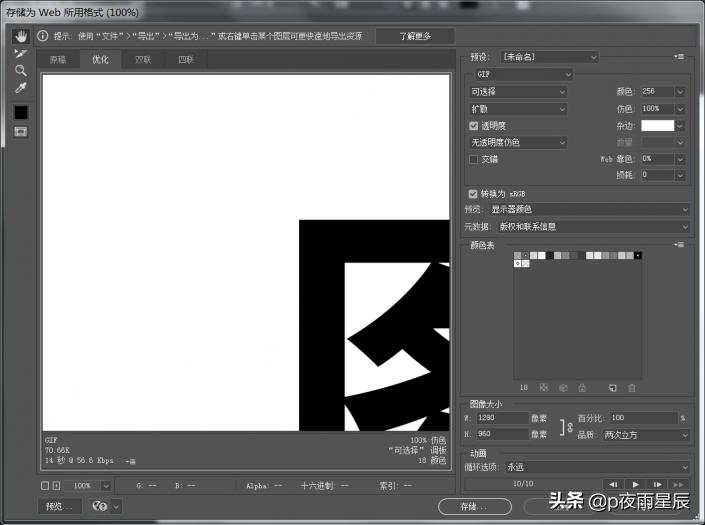Open the 损耗 dropdown arrow

coord(680,175)
